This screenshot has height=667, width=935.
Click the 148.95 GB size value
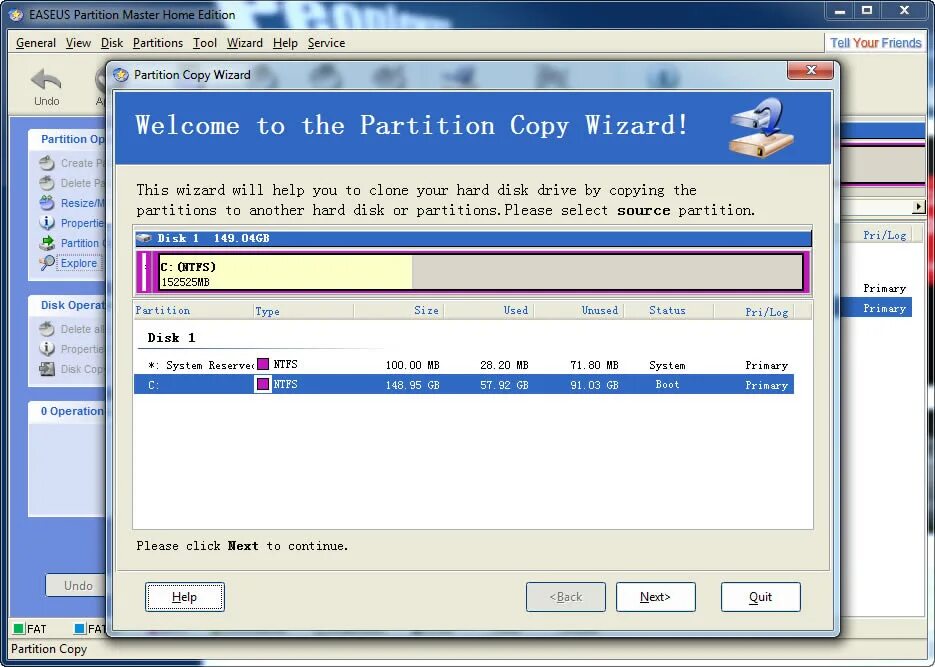412,385
